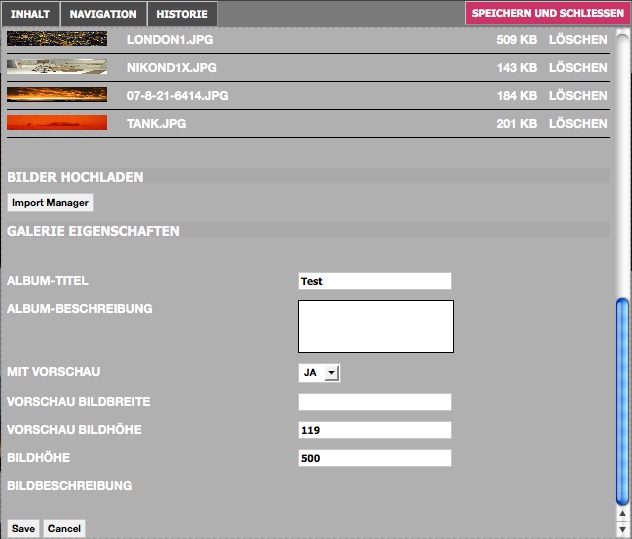Click the Vorschau Bildhöhe field
Screen dimensions: 632x539
click(x=374, y=430)
